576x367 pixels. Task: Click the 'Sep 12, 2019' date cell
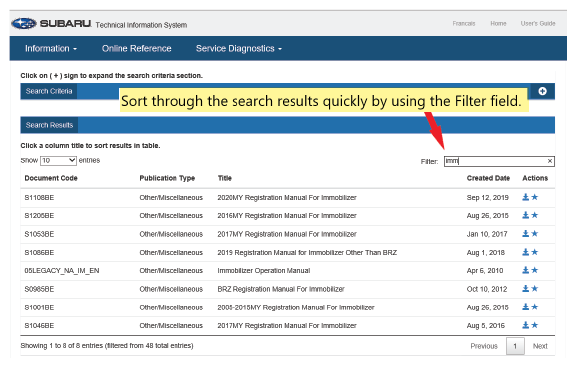pyautogui.click(x=487, y=198)
